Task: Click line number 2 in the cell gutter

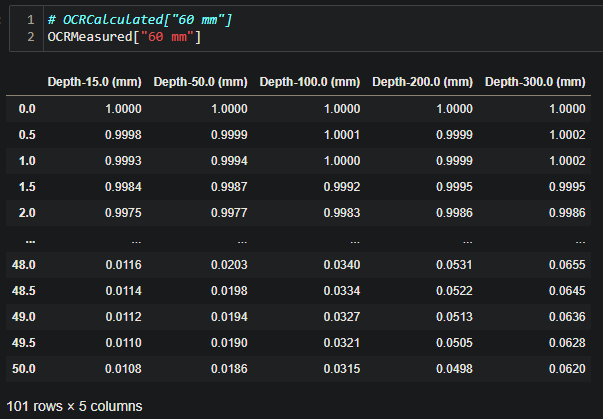Action: coord(31,37)
